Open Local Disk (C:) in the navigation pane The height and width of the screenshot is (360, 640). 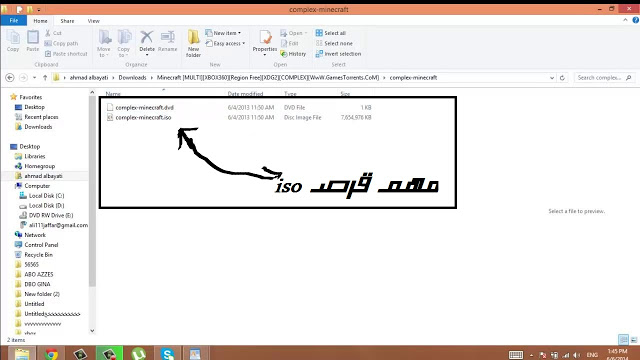click(46, 196)
